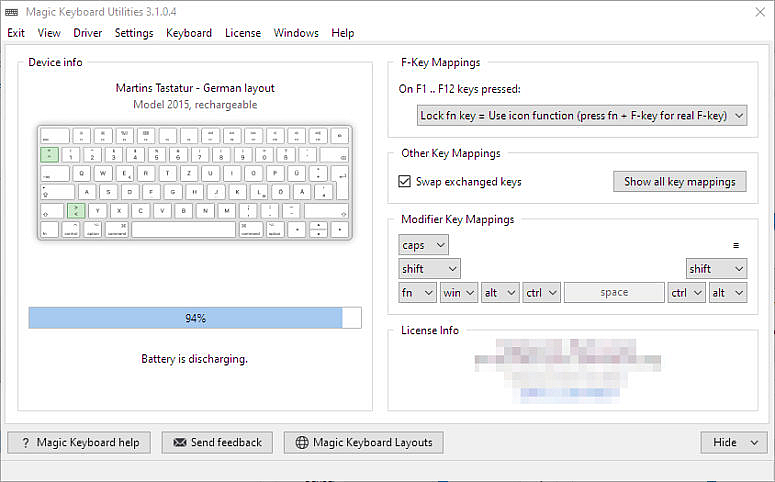Click 'Martins Tastatur - German layout' text
This screenshot has width=775, height=482.
pyautogui.click(x=195, y=88)
